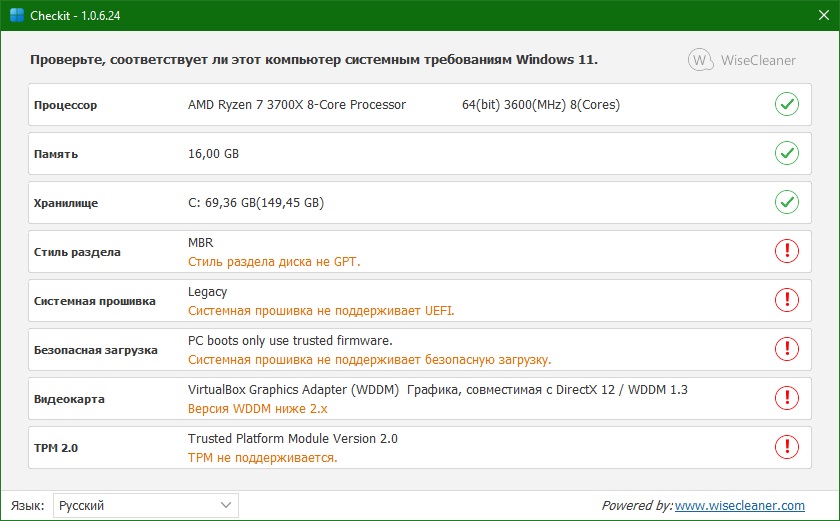Click the 'Powered by:' text
Screen dimensions: 840x521
click(638, 505)
